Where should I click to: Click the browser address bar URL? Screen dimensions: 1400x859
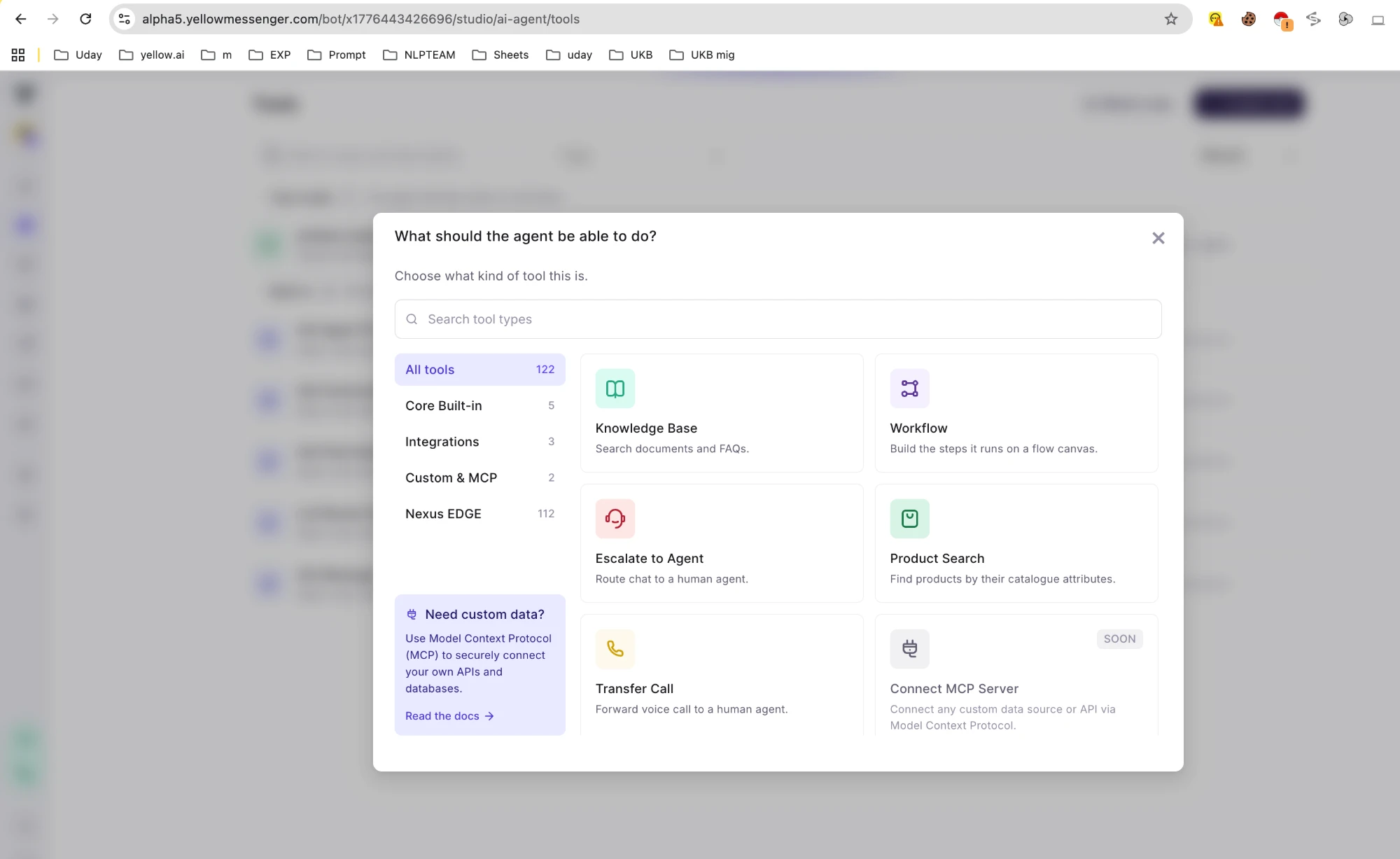[x=360, y=19]
